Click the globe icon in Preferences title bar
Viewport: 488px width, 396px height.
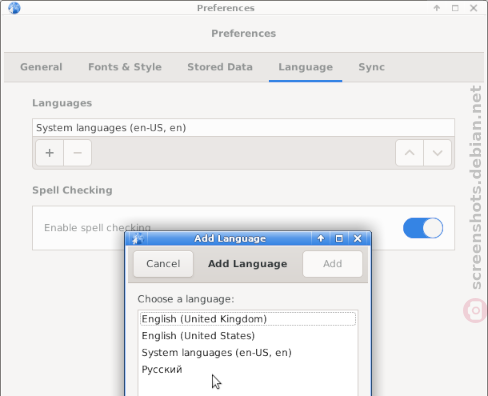point(14,8)
